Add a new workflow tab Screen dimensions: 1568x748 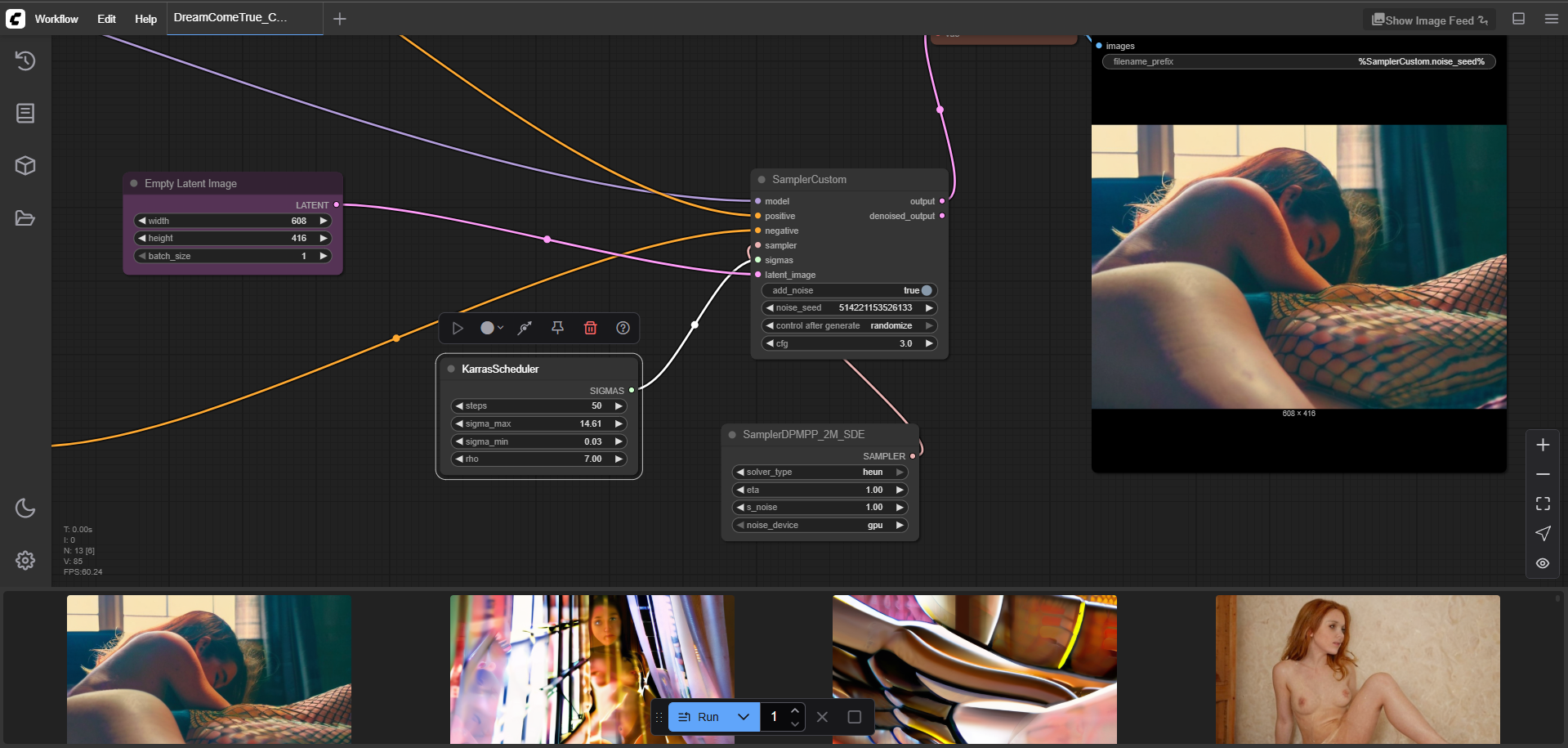pos(340,19)
